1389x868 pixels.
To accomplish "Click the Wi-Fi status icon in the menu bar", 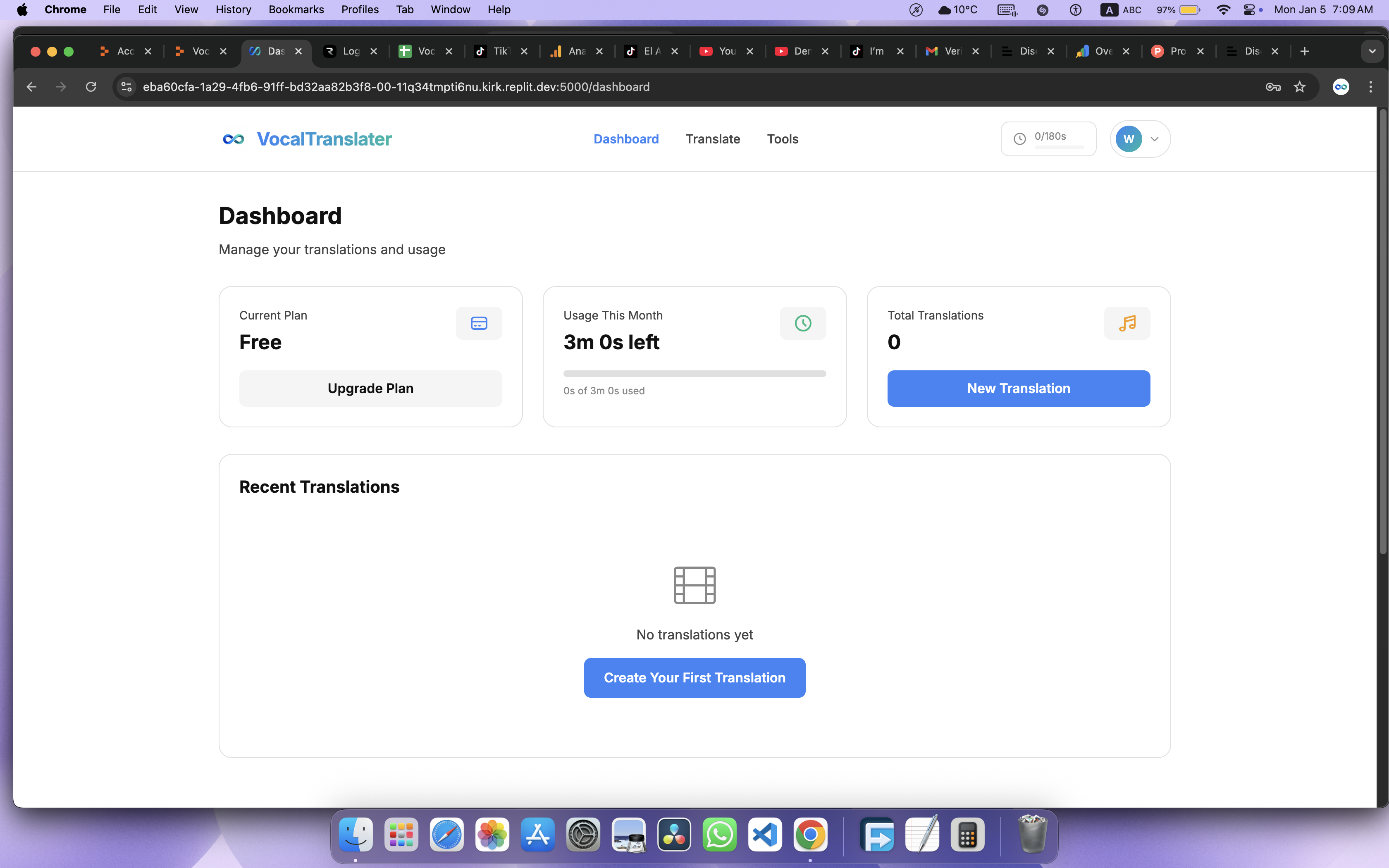I will 1224,9.
